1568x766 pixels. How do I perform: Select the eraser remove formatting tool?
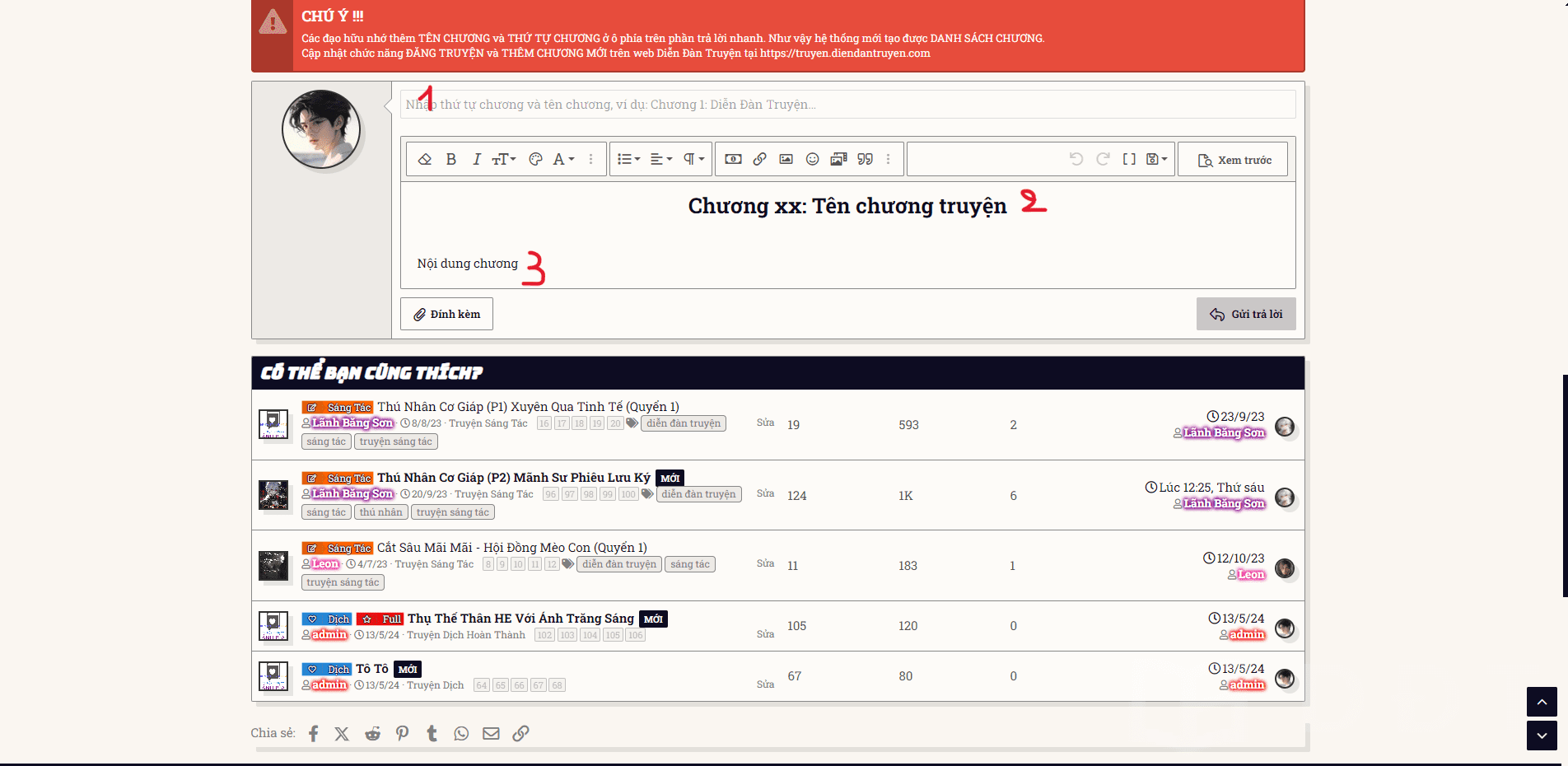pyautogui.click(x=425, y=159)
